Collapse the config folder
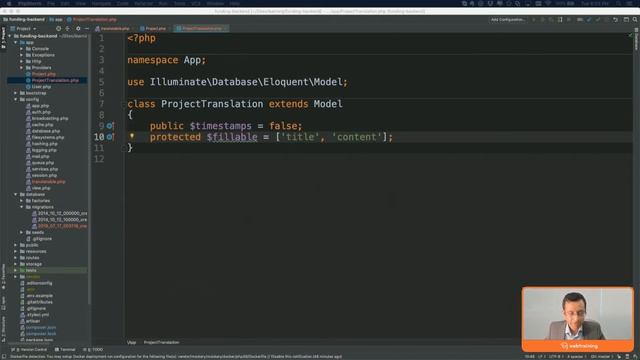Screen dimensions: 640x360 (16, 100)
